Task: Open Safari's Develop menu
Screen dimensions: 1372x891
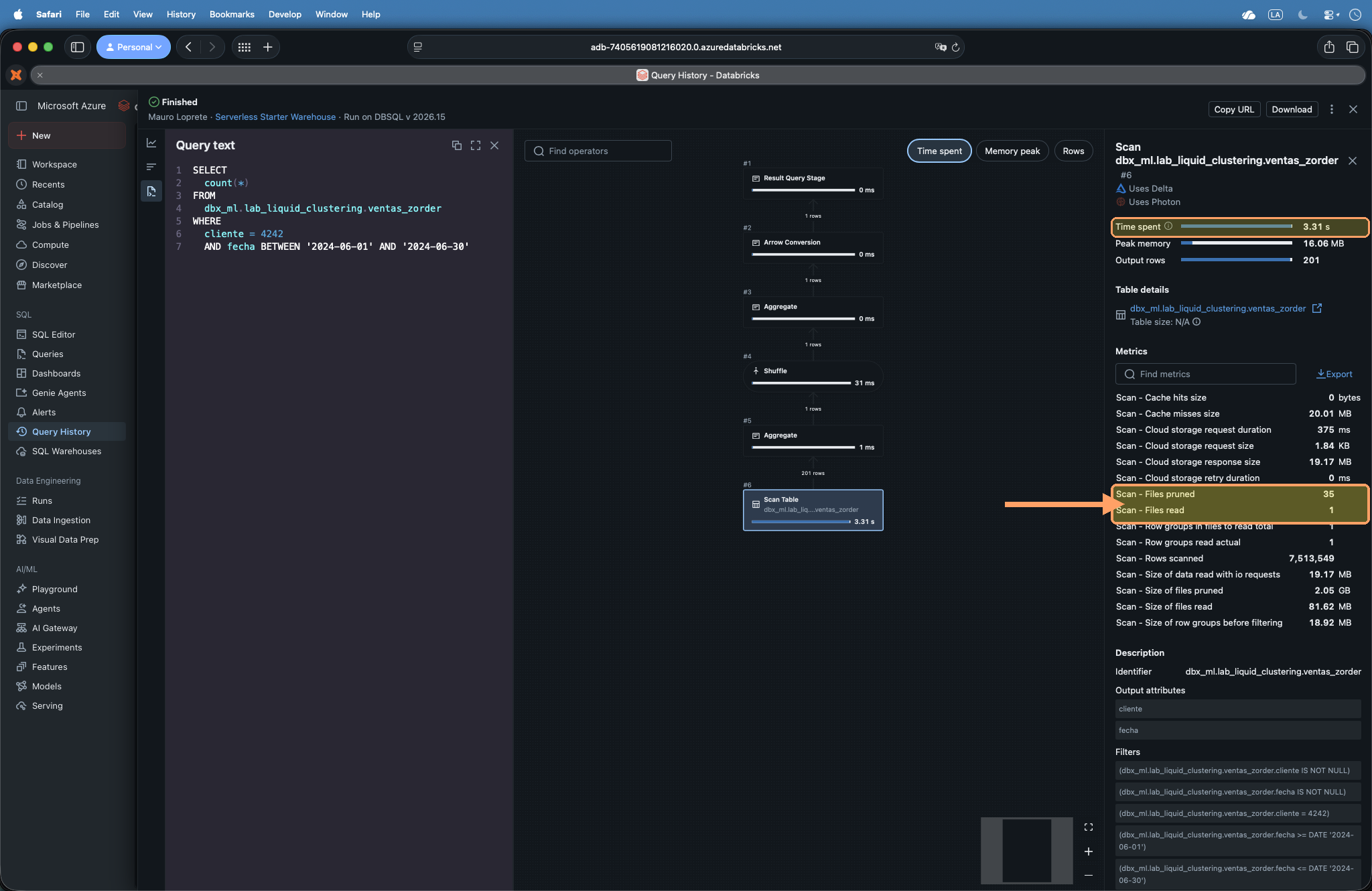Action: tap(285, 14)
